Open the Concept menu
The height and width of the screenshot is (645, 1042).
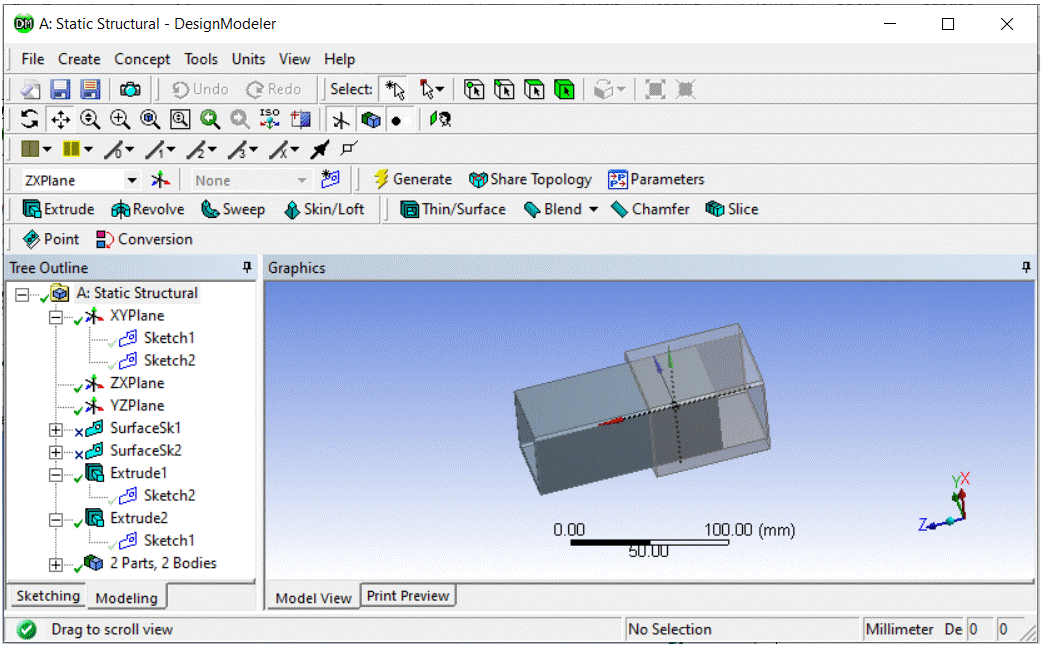tap(142, 59)
